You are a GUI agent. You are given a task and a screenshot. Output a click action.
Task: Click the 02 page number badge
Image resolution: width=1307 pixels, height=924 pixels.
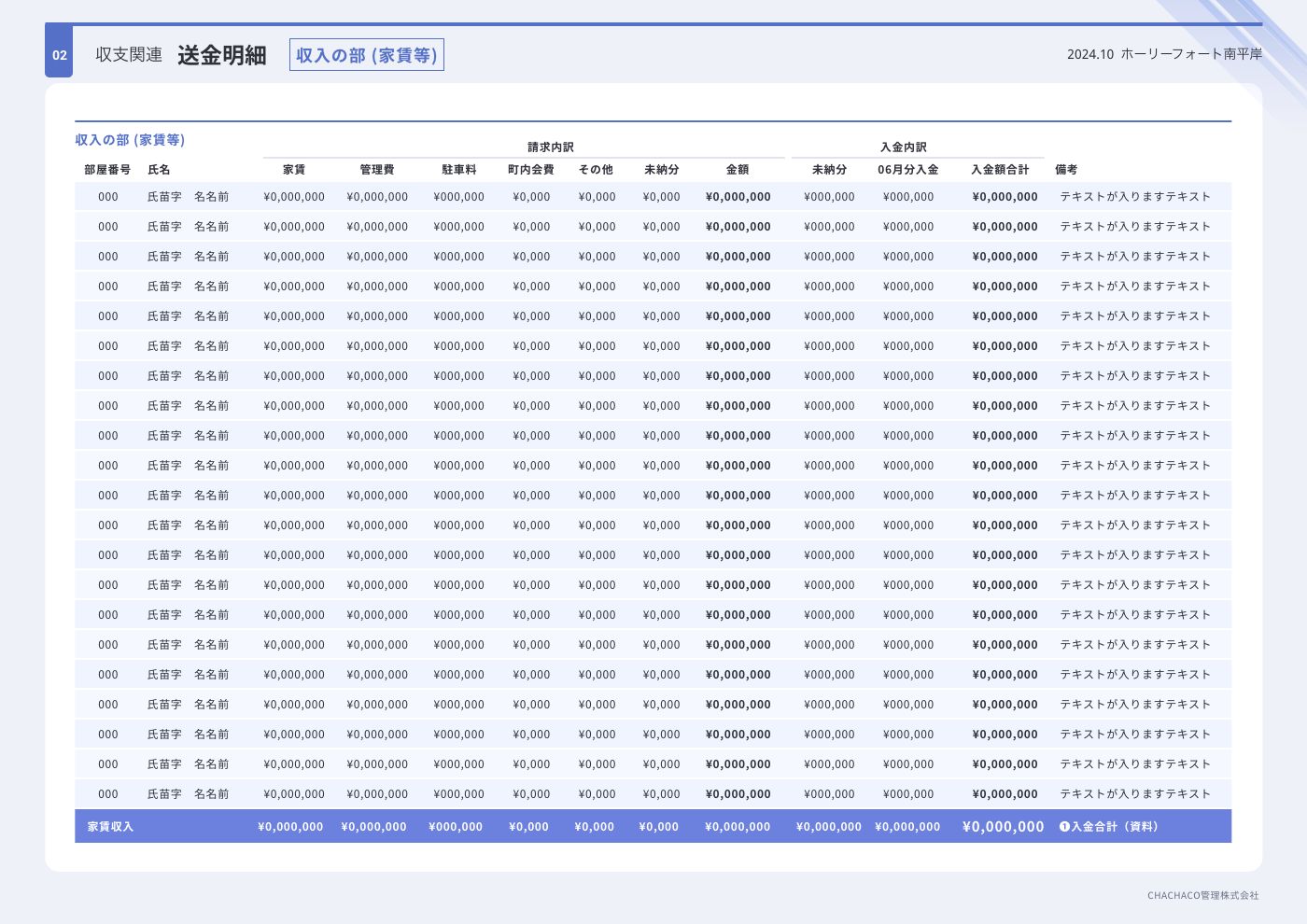(x=59, y=55)
